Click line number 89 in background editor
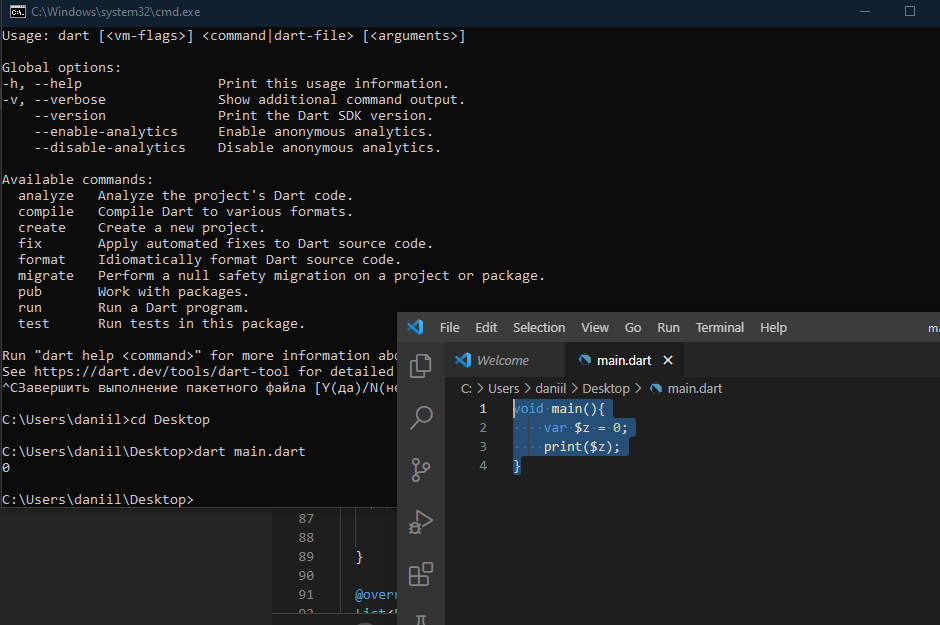This screenshot has height=625, width=940. point(306,557)
